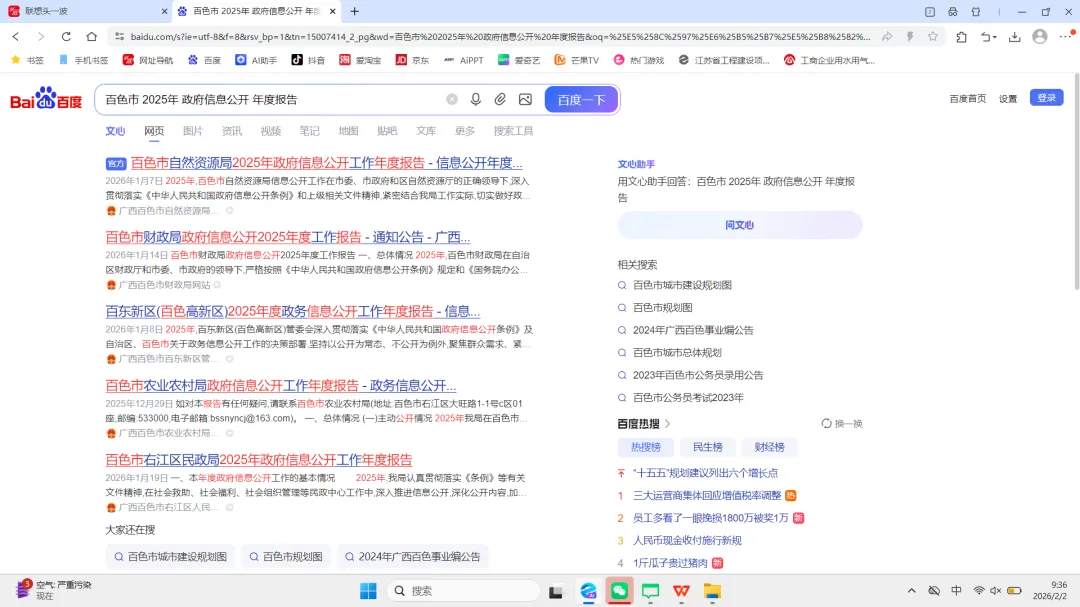1080x607 pixels.
Task: Open WeChat from the taskbar
Action: click(619, 590)
